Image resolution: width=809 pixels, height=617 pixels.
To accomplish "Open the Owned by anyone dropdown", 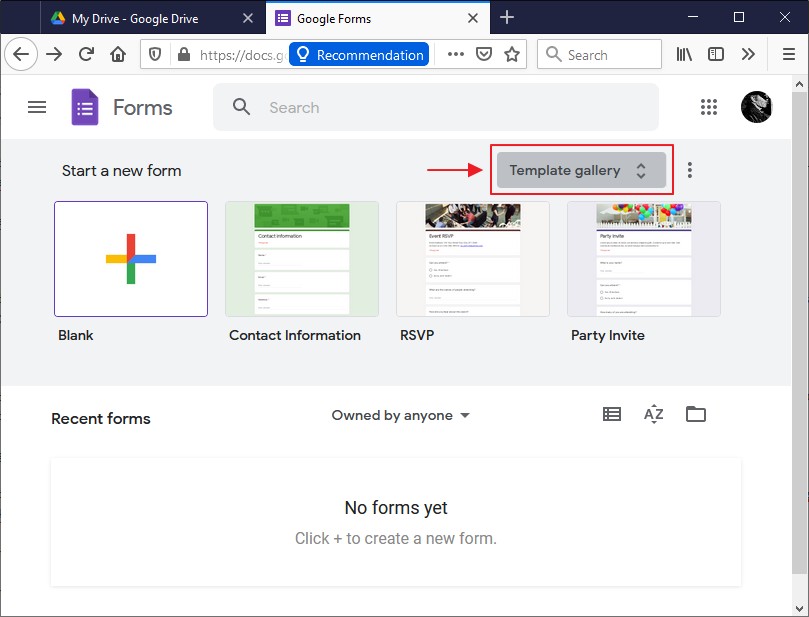I will [x=401, y=415].
